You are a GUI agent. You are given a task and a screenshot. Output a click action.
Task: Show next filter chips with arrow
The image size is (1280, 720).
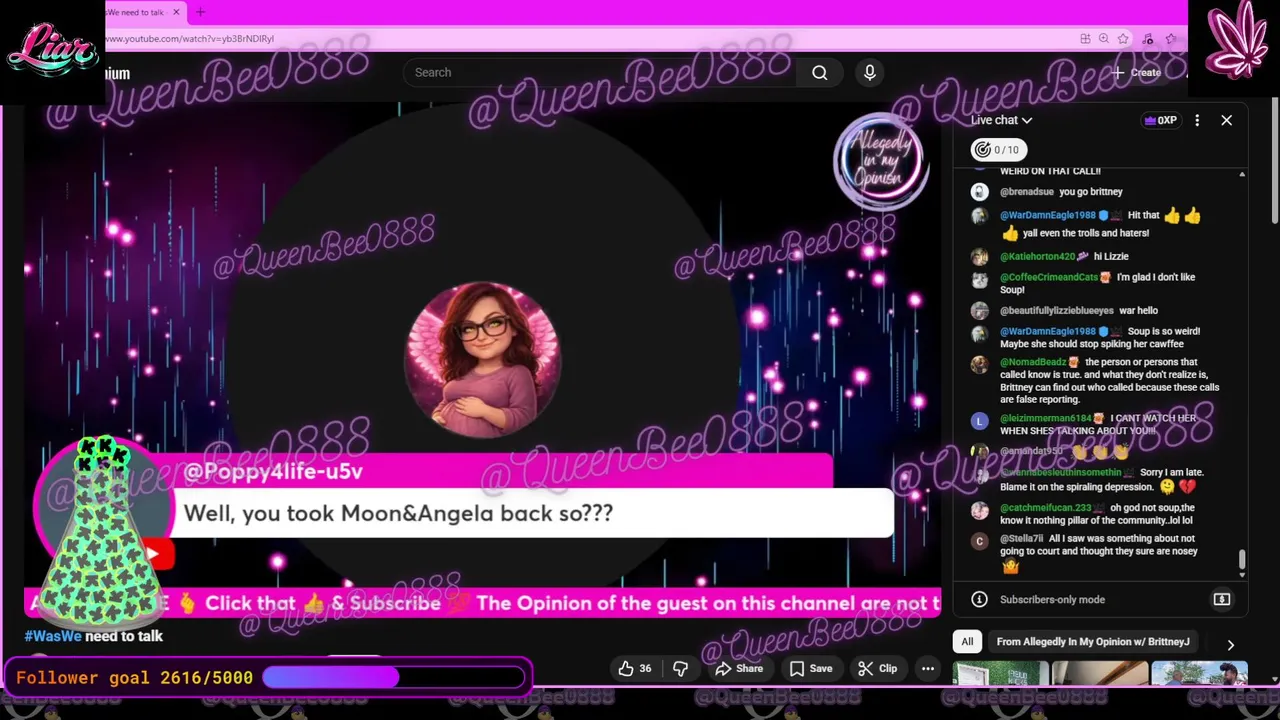(x=1230, y=645)
